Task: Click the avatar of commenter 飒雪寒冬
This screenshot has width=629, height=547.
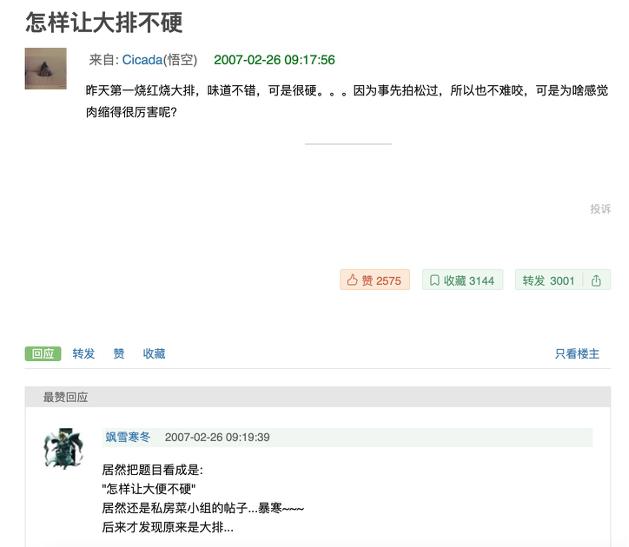Action: coord(63,448)
